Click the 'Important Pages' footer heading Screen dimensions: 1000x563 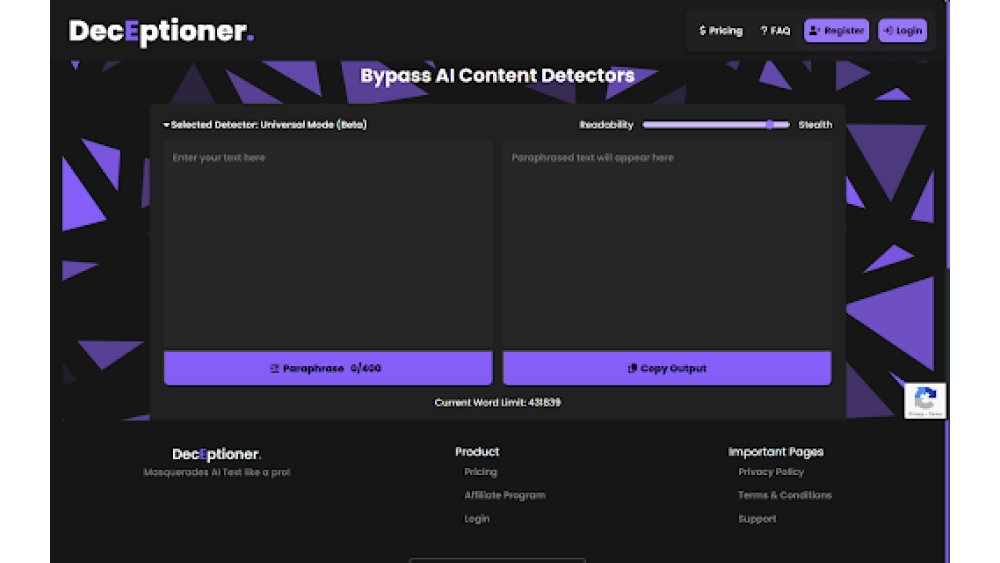point(776,451)
